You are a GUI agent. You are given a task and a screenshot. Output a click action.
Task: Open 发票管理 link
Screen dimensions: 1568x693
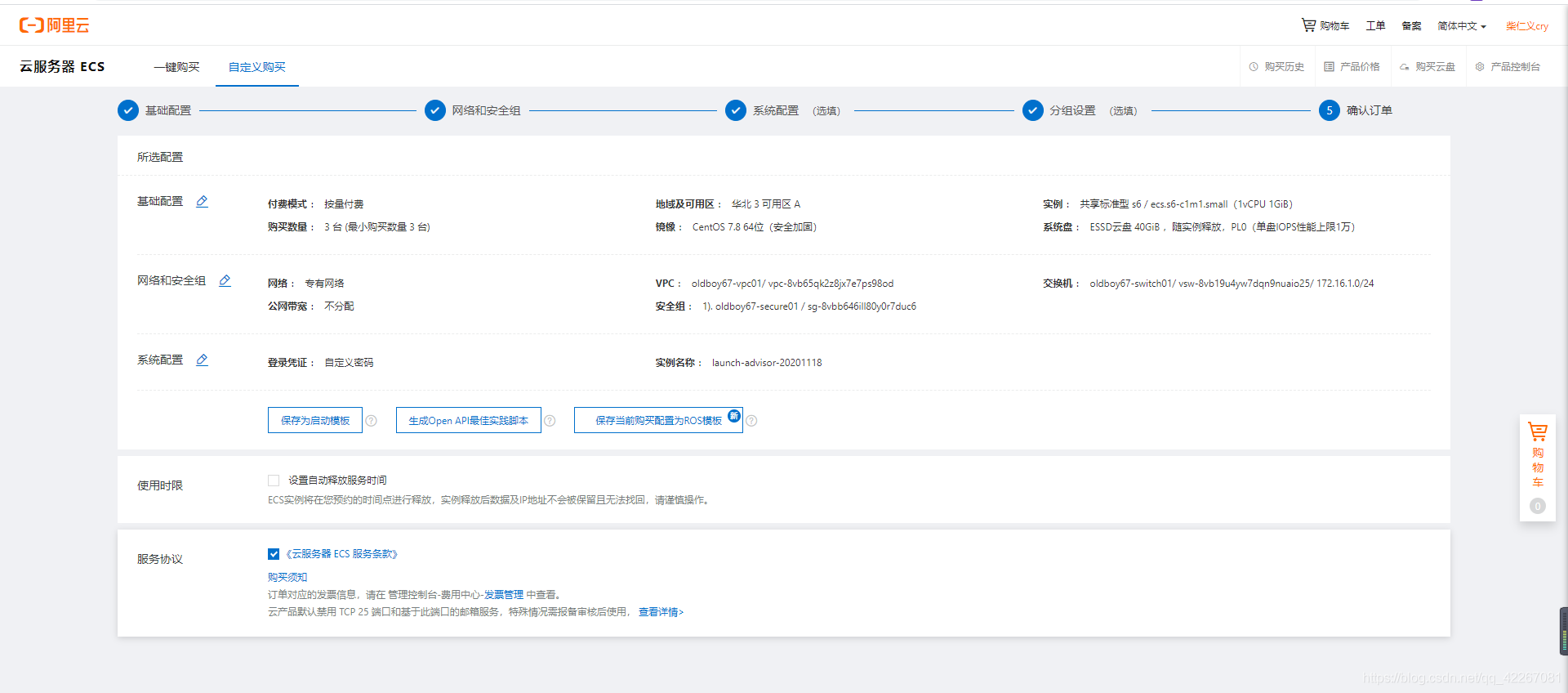[504, 595]
